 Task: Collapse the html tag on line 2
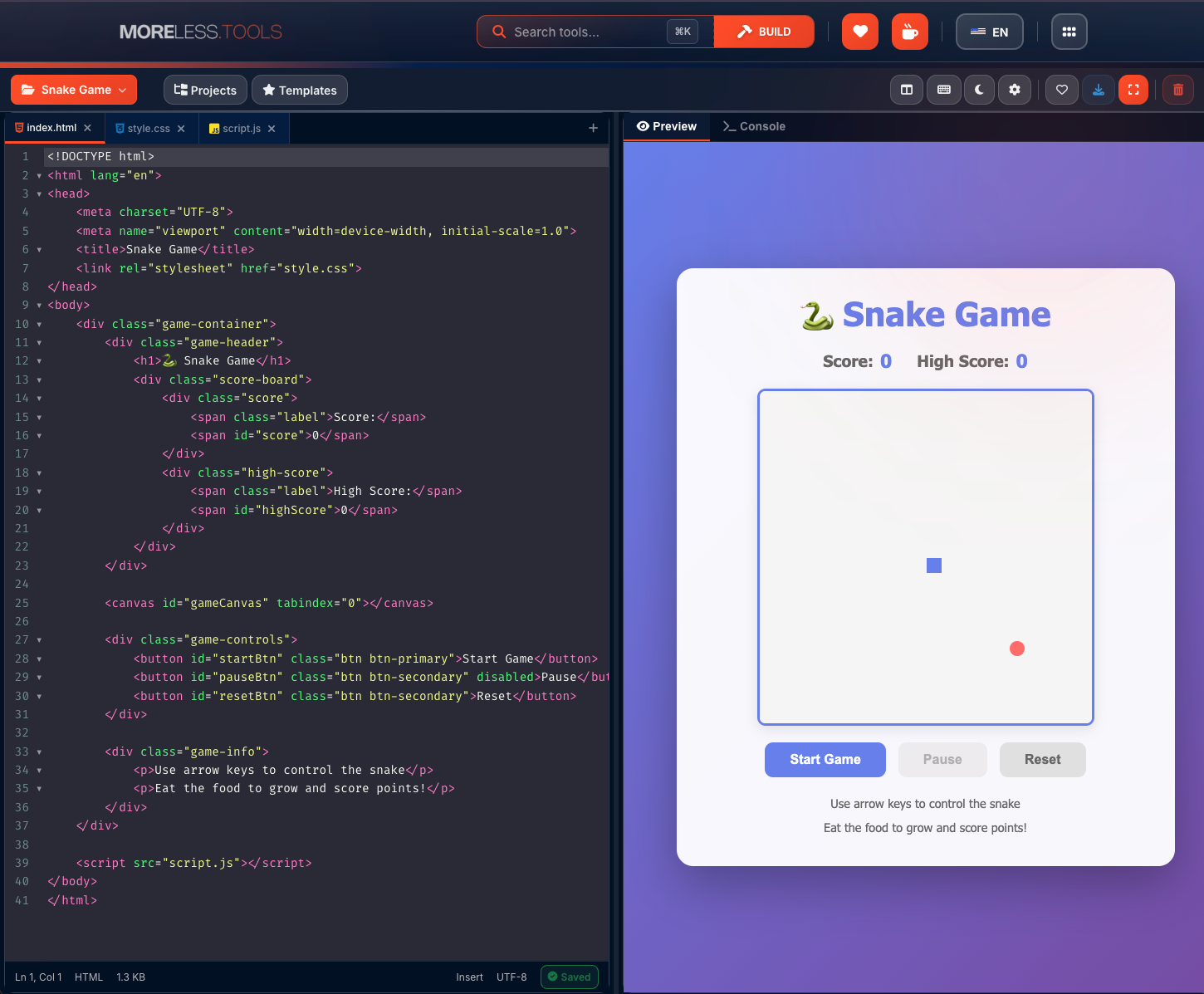coord(39,176)
